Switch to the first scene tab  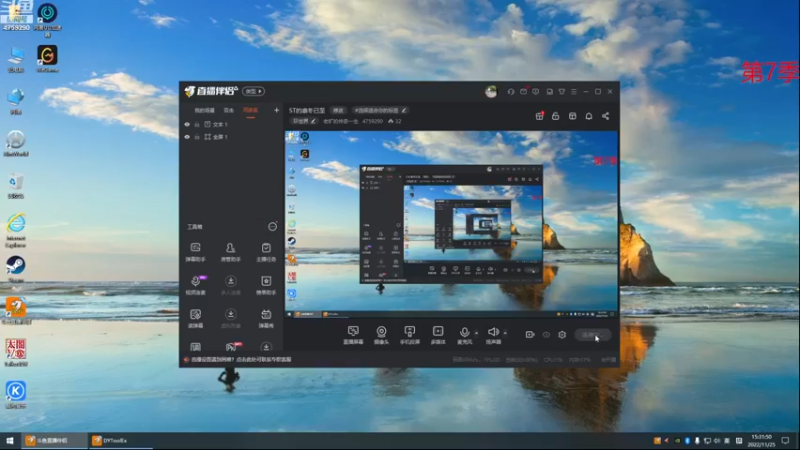[205, 110]
